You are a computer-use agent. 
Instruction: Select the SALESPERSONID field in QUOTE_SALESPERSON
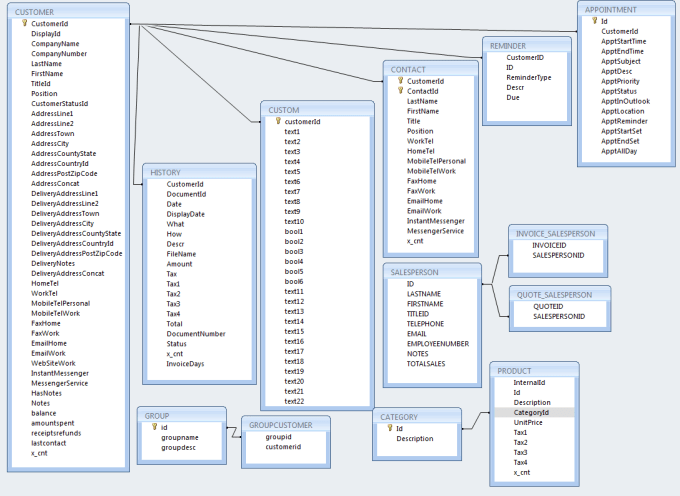click(x=559, y=316)
